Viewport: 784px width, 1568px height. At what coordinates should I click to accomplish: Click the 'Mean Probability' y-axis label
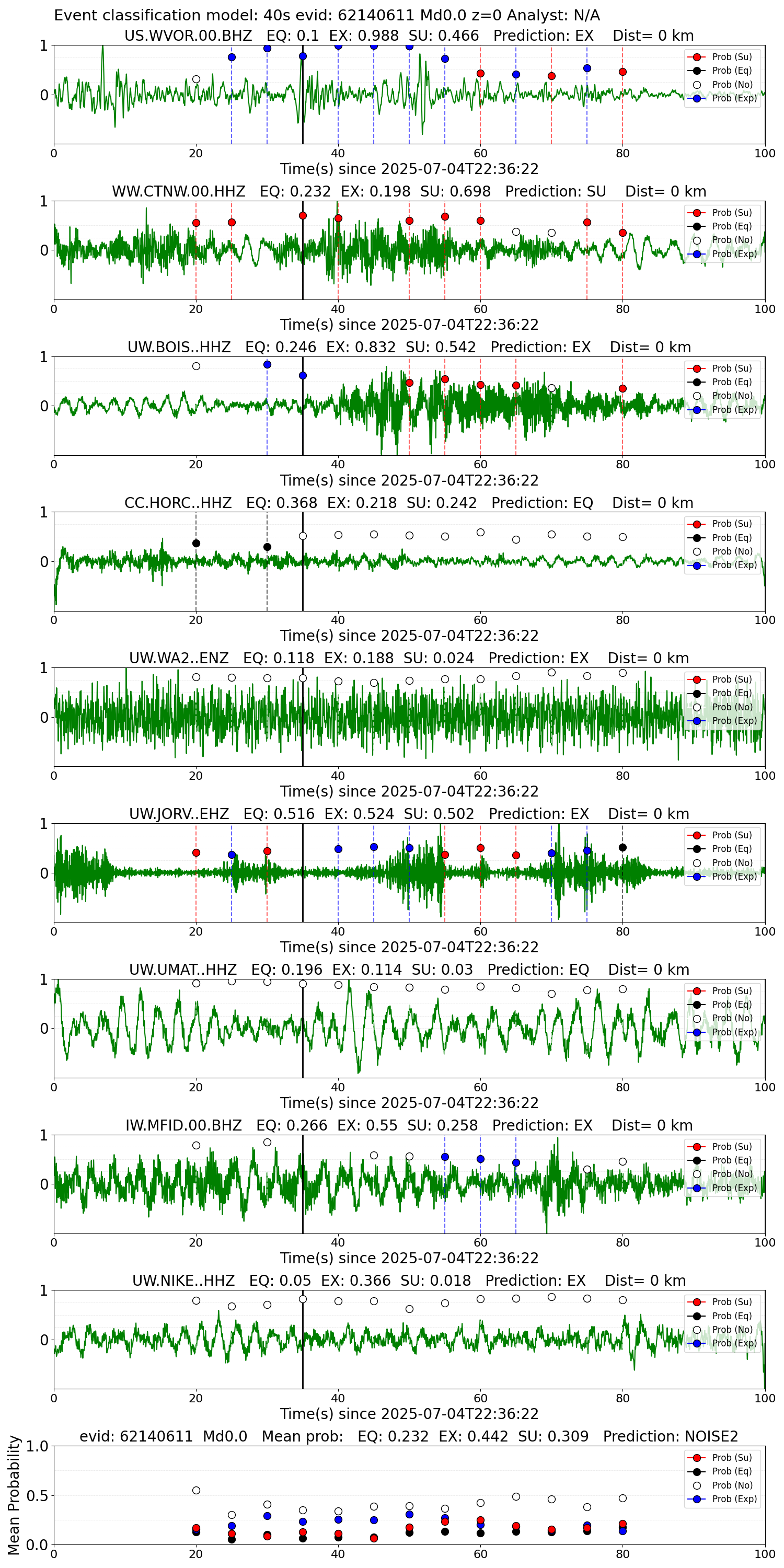point(14,1495)
